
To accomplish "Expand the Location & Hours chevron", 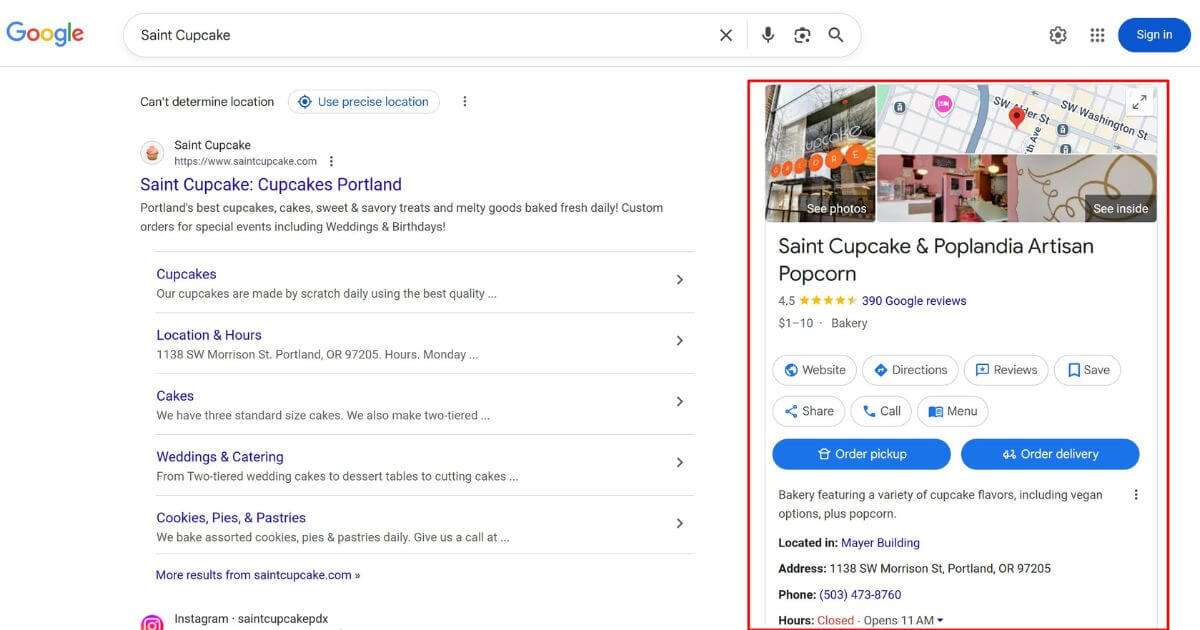I will [x=680, y=340].
